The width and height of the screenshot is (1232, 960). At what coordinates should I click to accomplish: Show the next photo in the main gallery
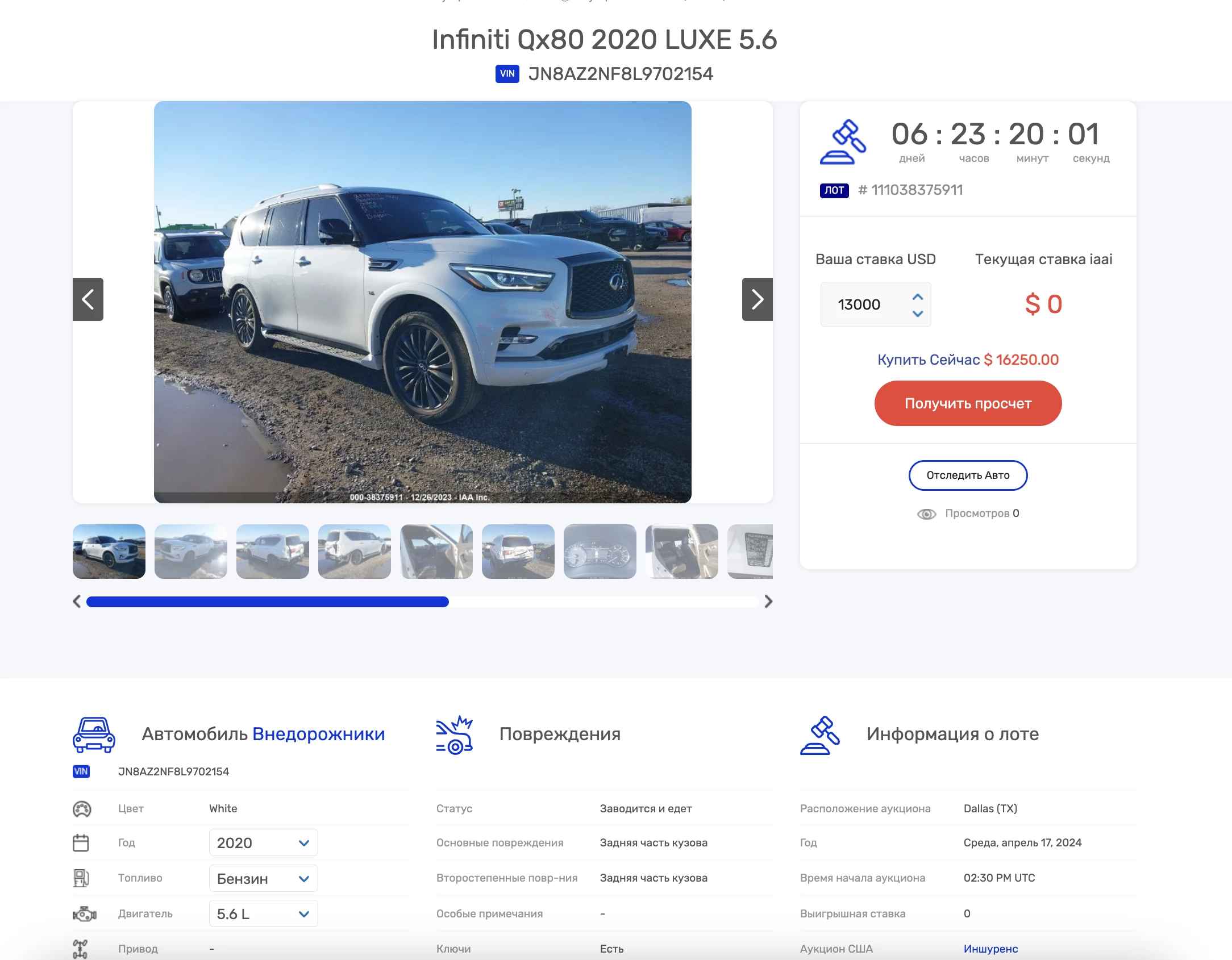pyautogui.click(x=757, y=299)
